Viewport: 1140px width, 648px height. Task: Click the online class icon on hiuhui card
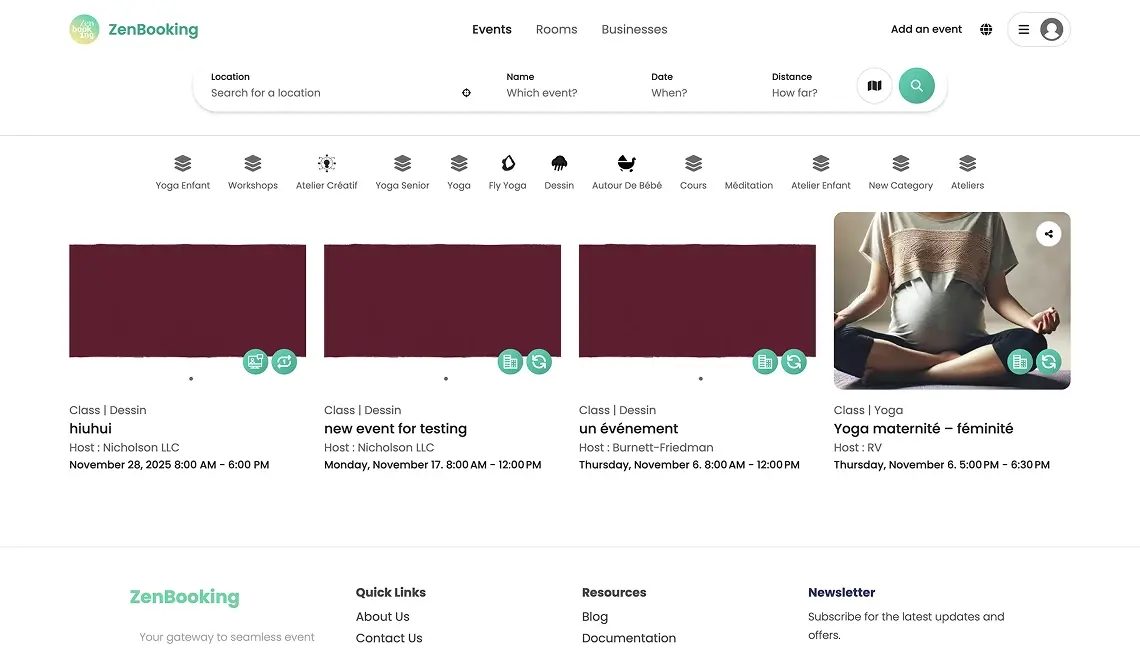255,361
